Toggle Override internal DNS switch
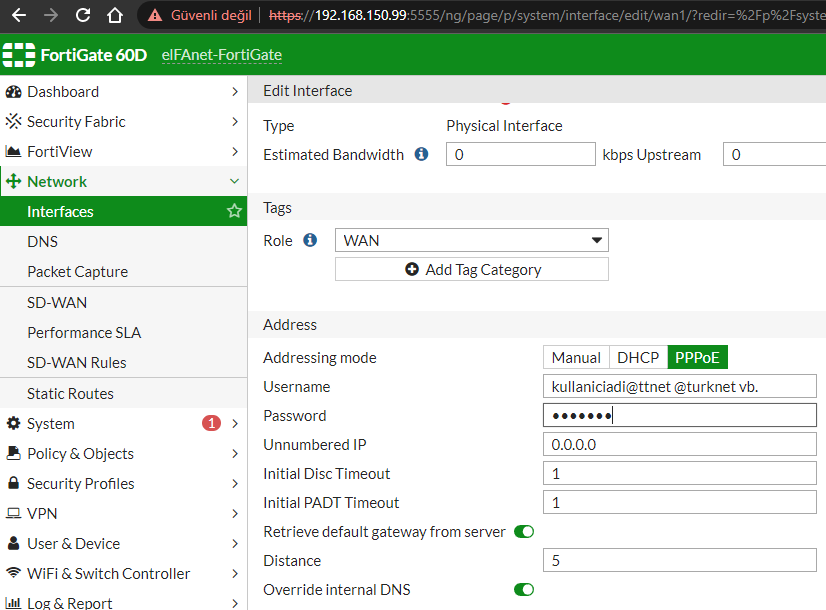Screen dimensions: 826x610 [524, 590]
